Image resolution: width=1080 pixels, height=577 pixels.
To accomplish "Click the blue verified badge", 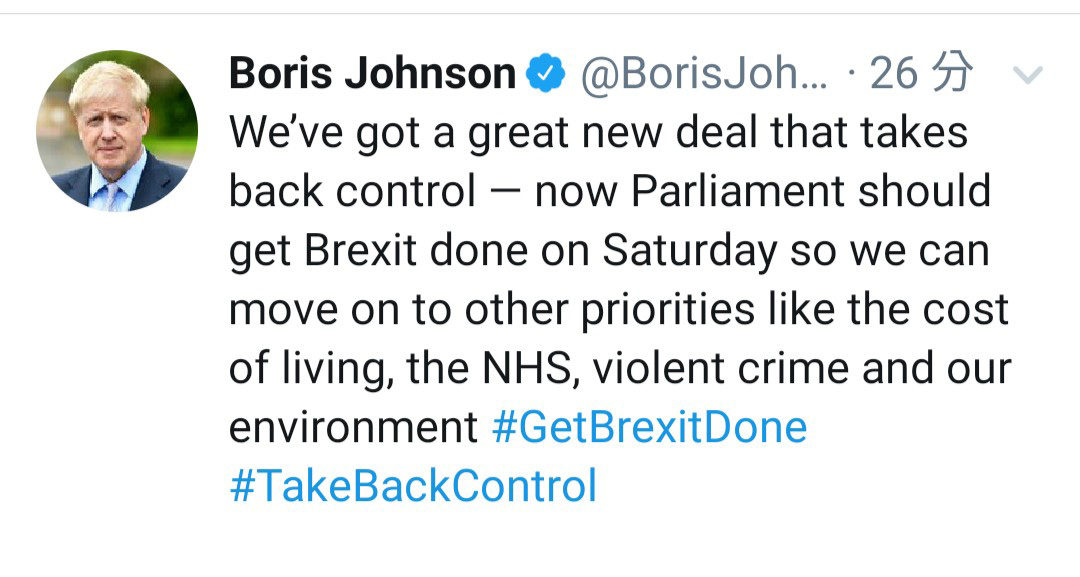I will 546,74.
